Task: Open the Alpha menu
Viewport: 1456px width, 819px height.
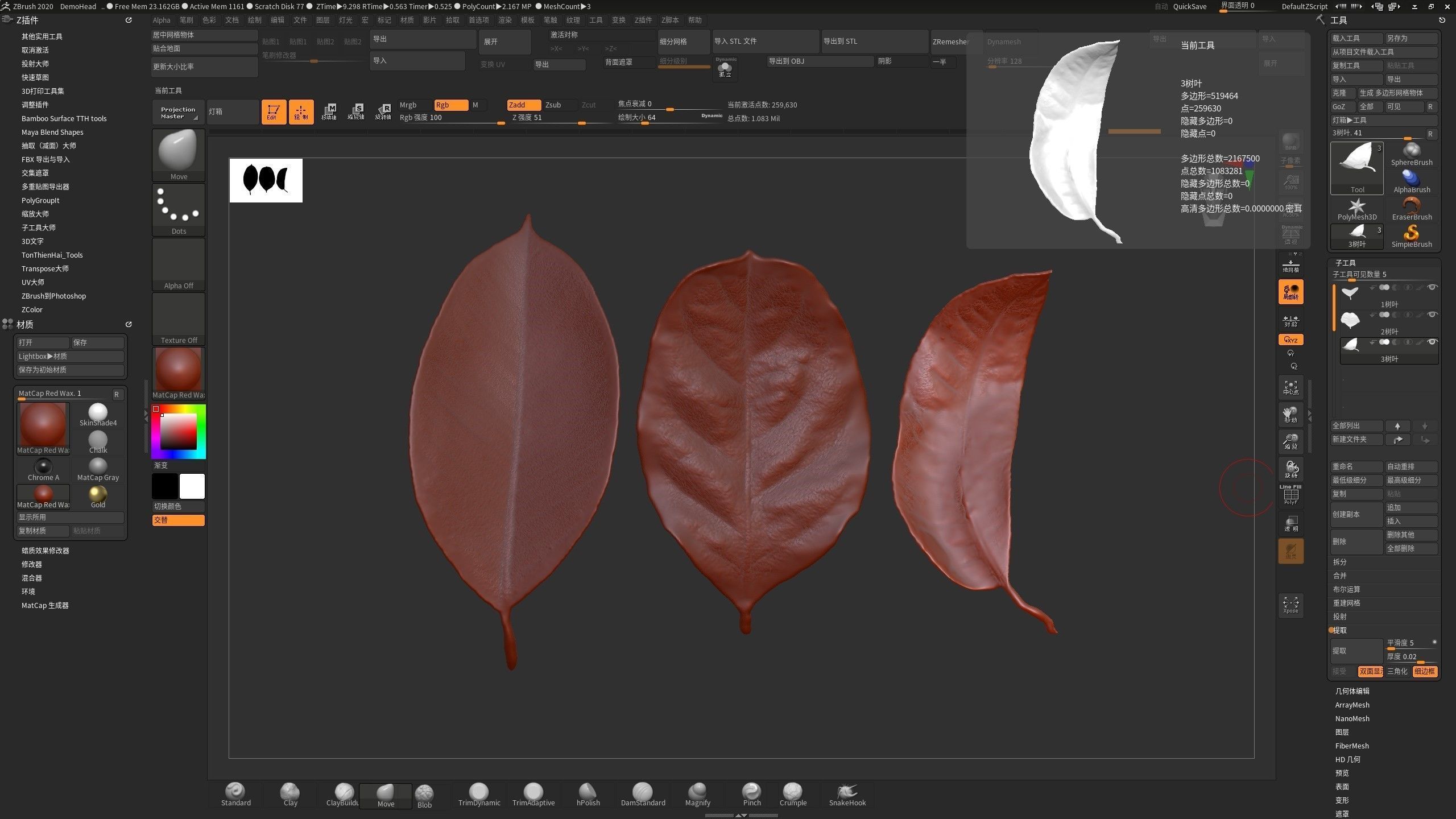Action: tap(162, 20)
